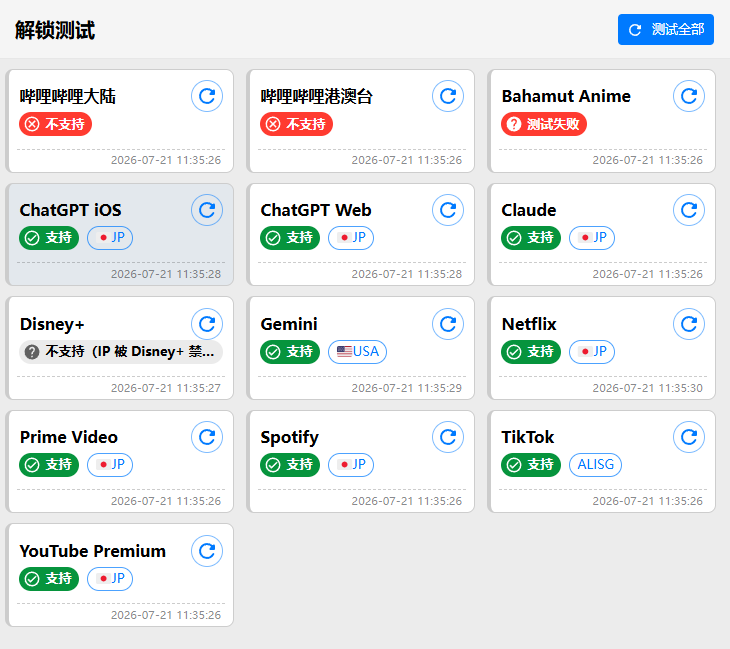730x649 pixels.
Task: Click 不支持 badge on 哔哩哔哩大陆
Action: 55,124
